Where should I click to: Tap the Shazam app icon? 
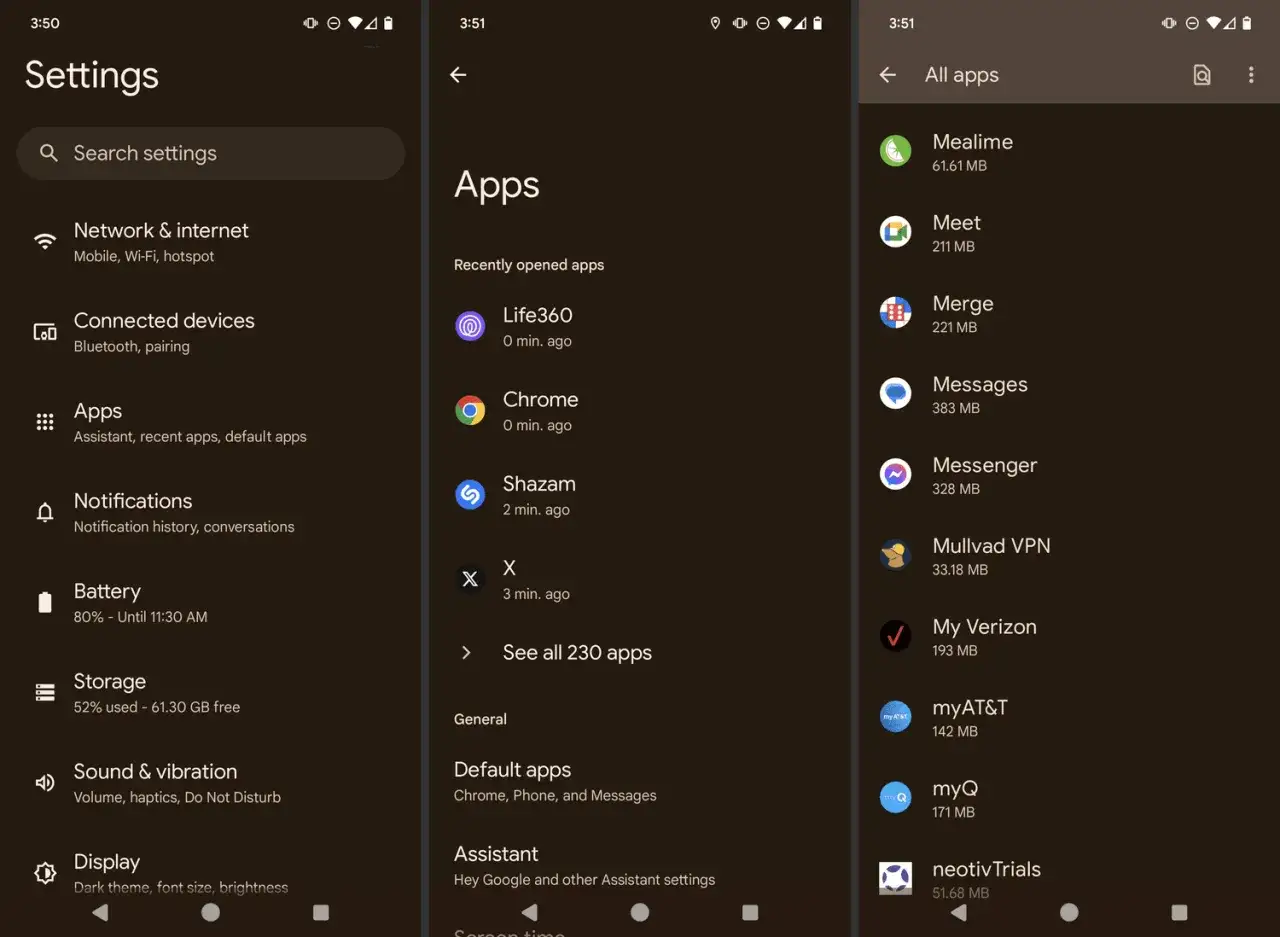(470, 494)
